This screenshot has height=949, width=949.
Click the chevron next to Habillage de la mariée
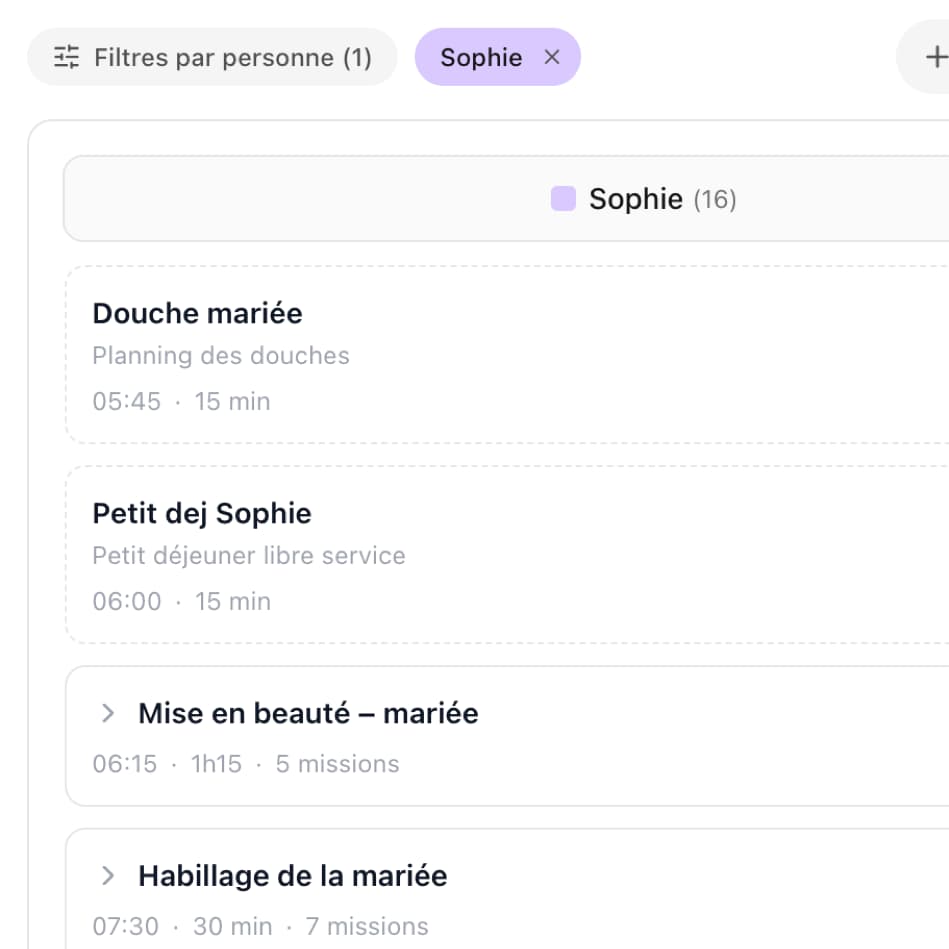point(107,875)
